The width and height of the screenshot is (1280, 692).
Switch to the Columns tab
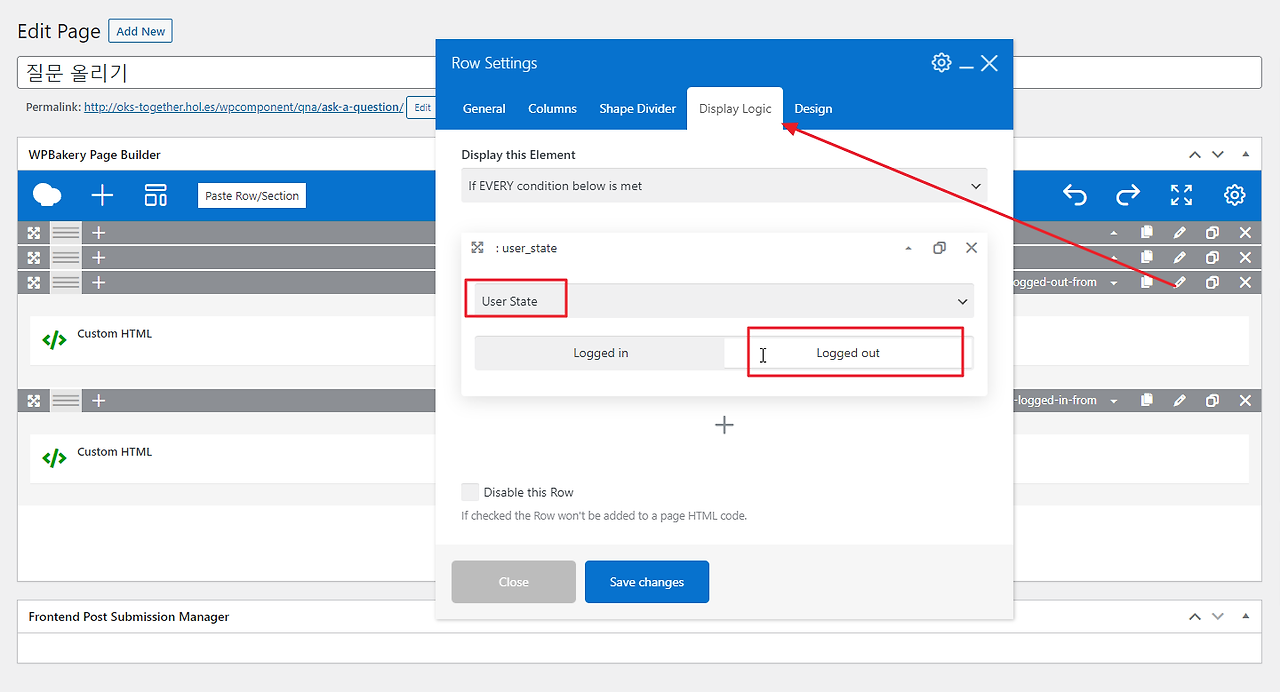point(552,109)
